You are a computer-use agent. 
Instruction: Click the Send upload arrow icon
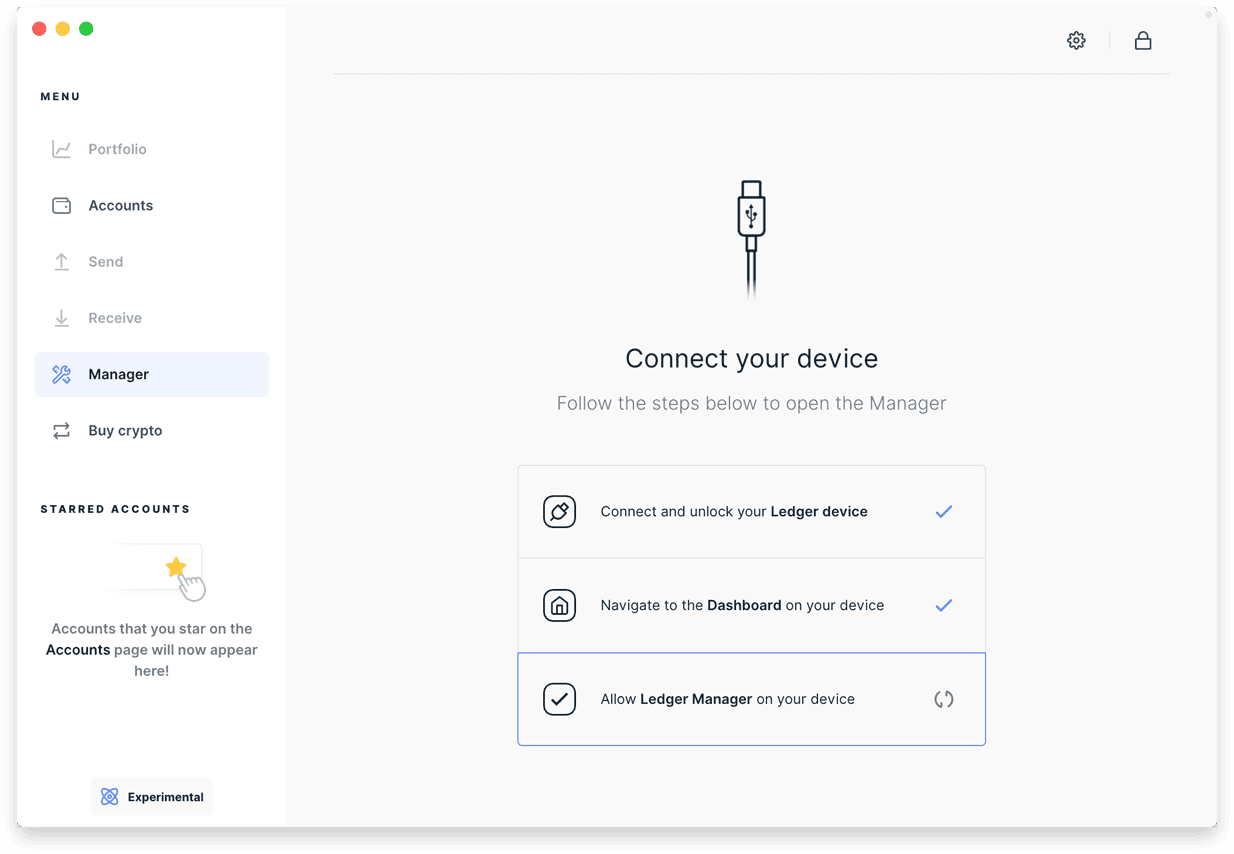(61, 262)
